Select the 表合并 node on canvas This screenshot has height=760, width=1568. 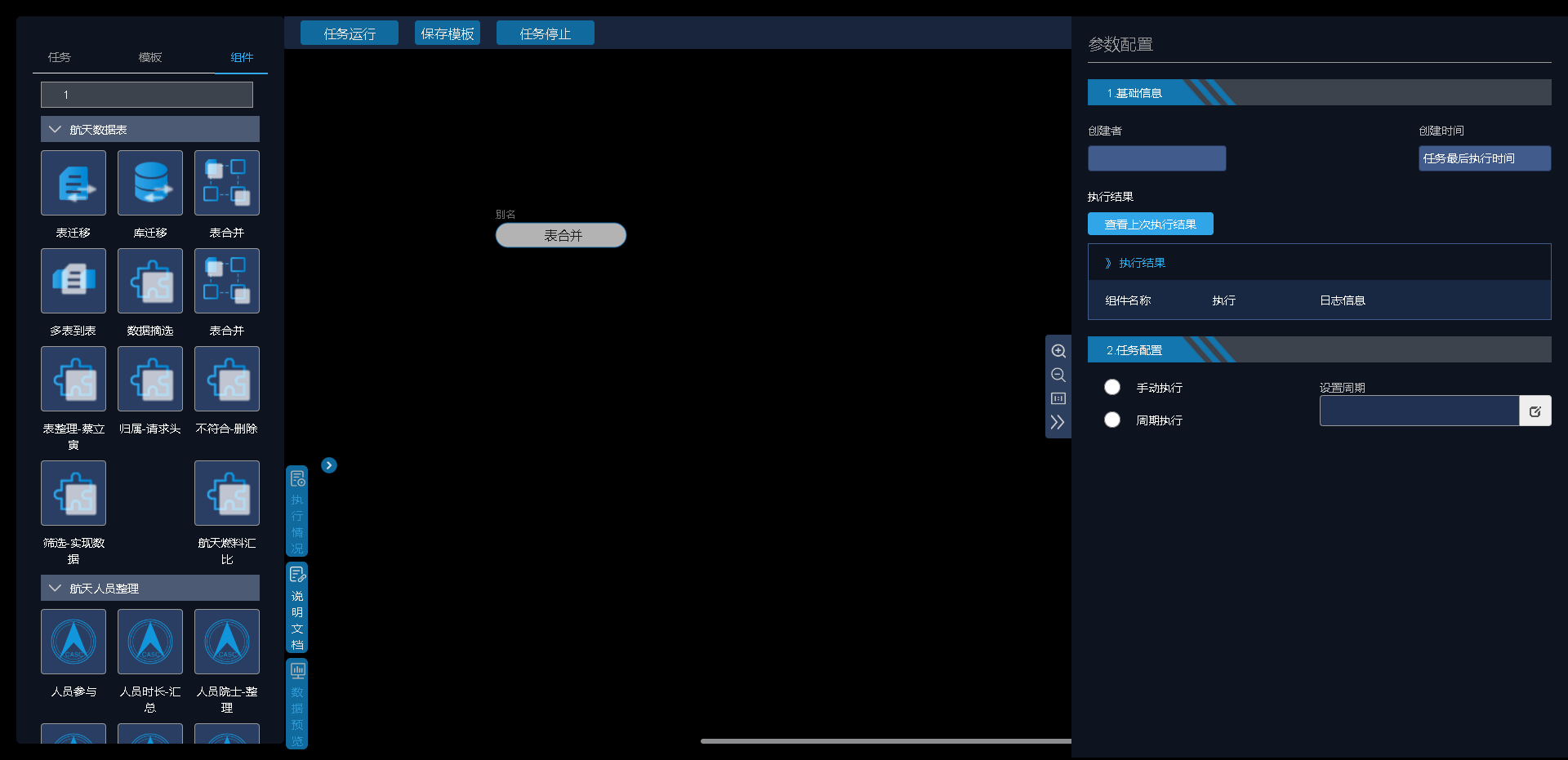click(x=561, y=235)
